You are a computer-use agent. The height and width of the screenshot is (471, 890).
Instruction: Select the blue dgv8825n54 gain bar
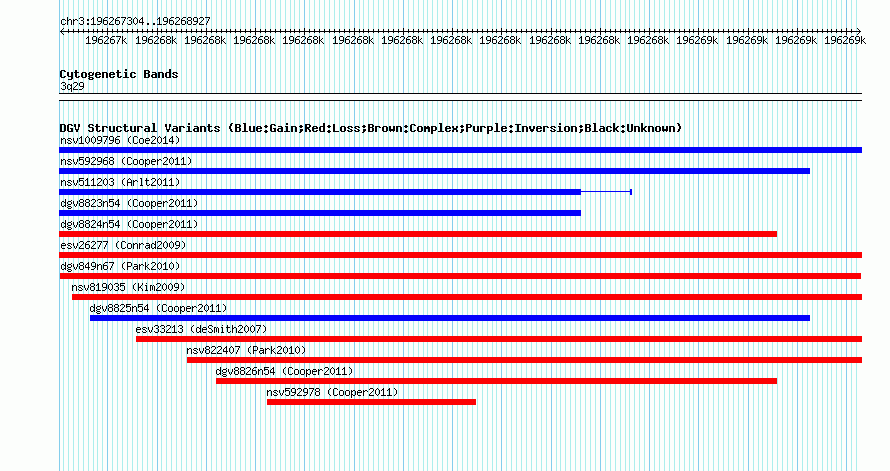pos(450,318)
